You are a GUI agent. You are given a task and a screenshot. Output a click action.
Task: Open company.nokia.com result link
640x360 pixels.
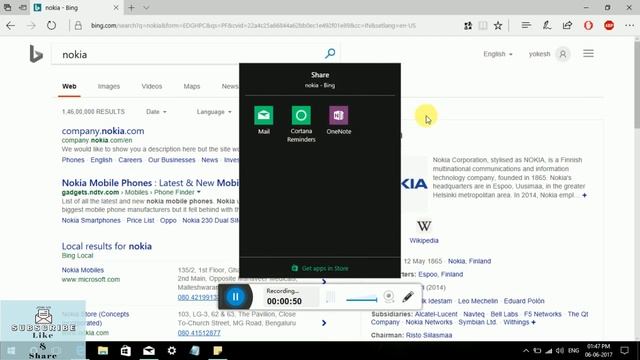[103, 131]
